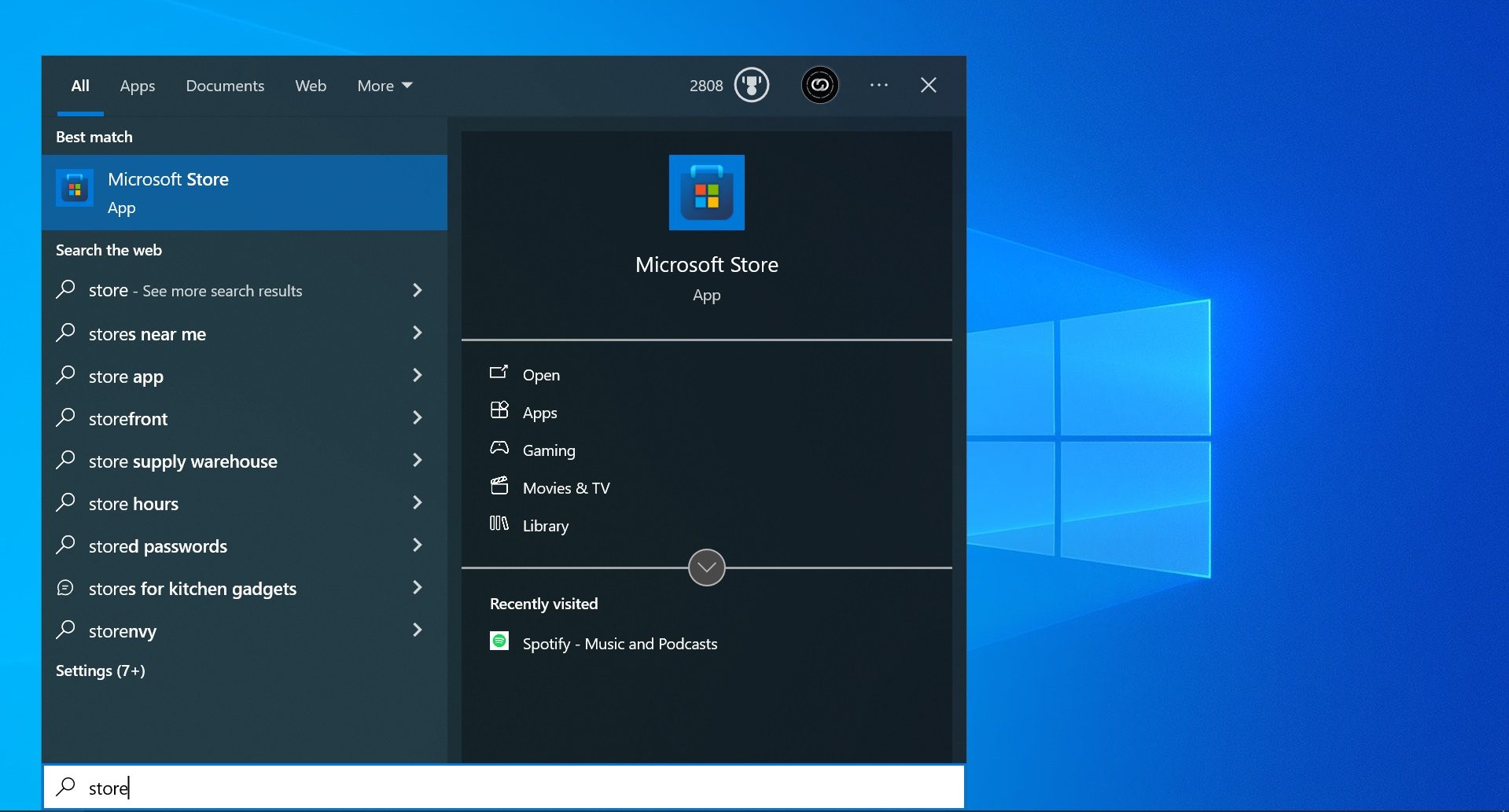
Task: Open the More dropdown filter
Action: coord(385,86)
